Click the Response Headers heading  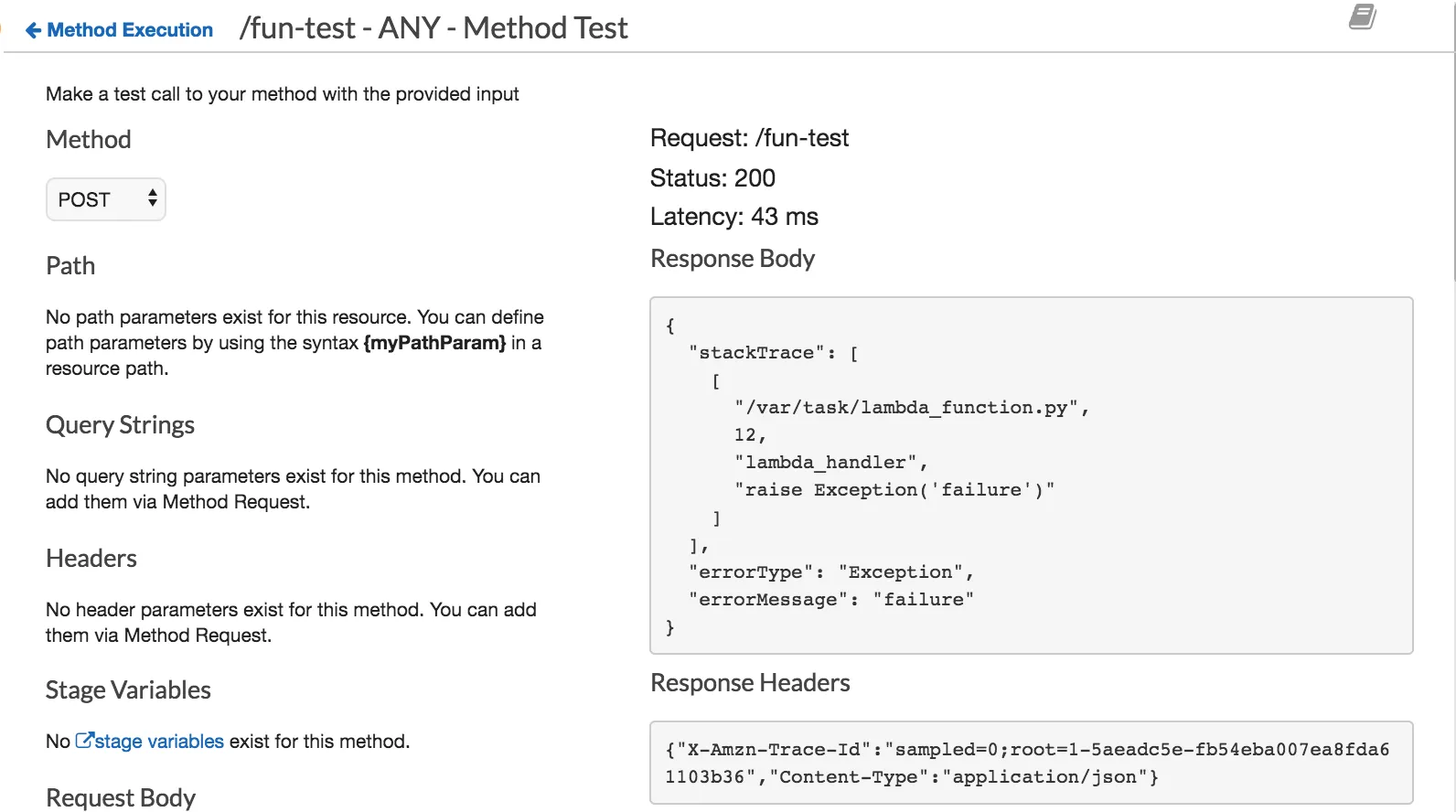(750, 683)
